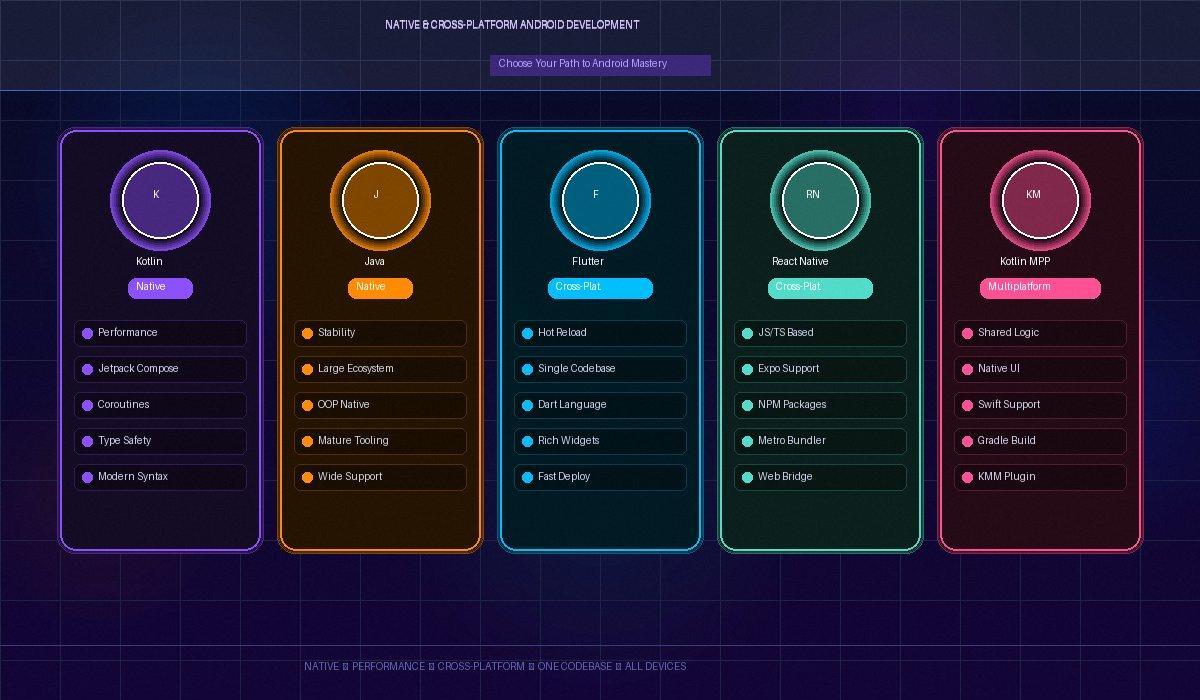The height and width of the screenshot is (700, 1200).
Task: Click the Kotlin MPP 'KM' circle icon
Action: 1040,200
